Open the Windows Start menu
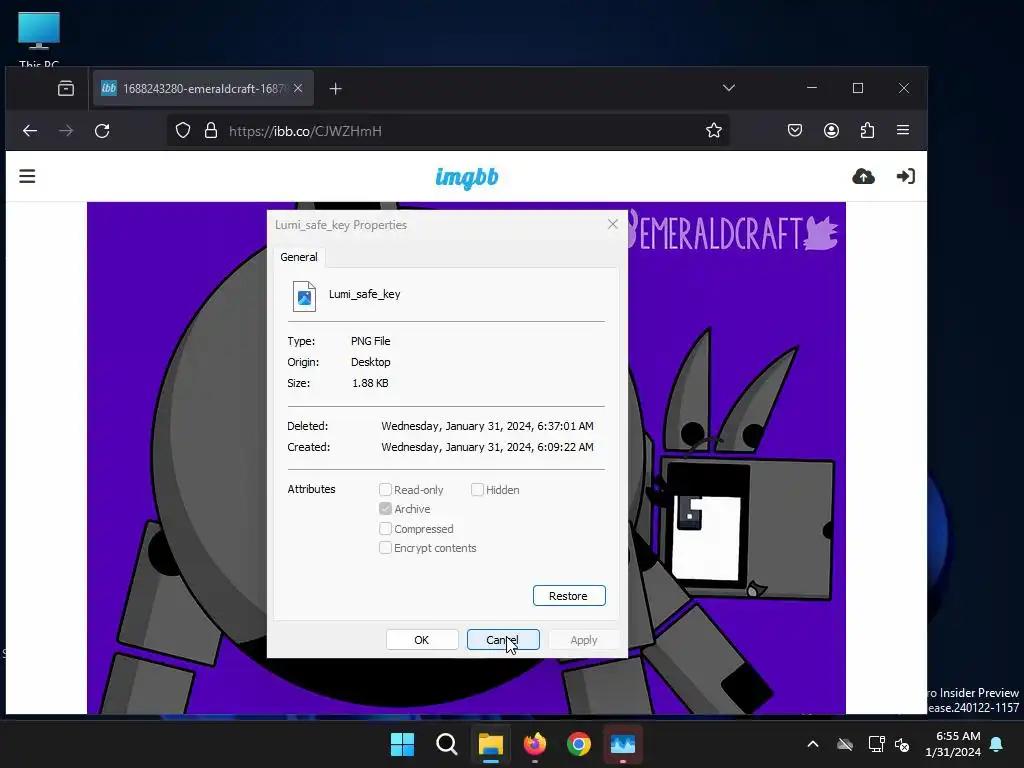Viewport: 1024px width, 768px height. coord(402,744)
